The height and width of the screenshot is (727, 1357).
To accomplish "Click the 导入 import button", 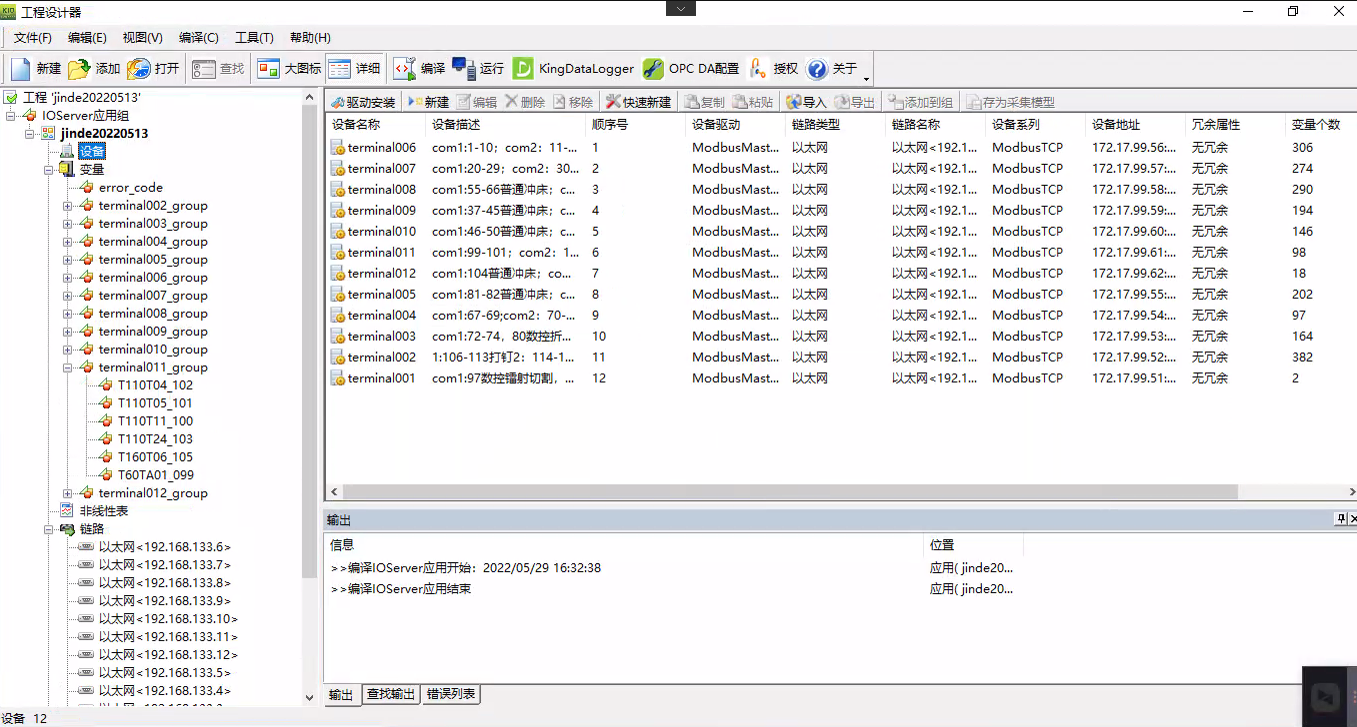I will [806, 102].
